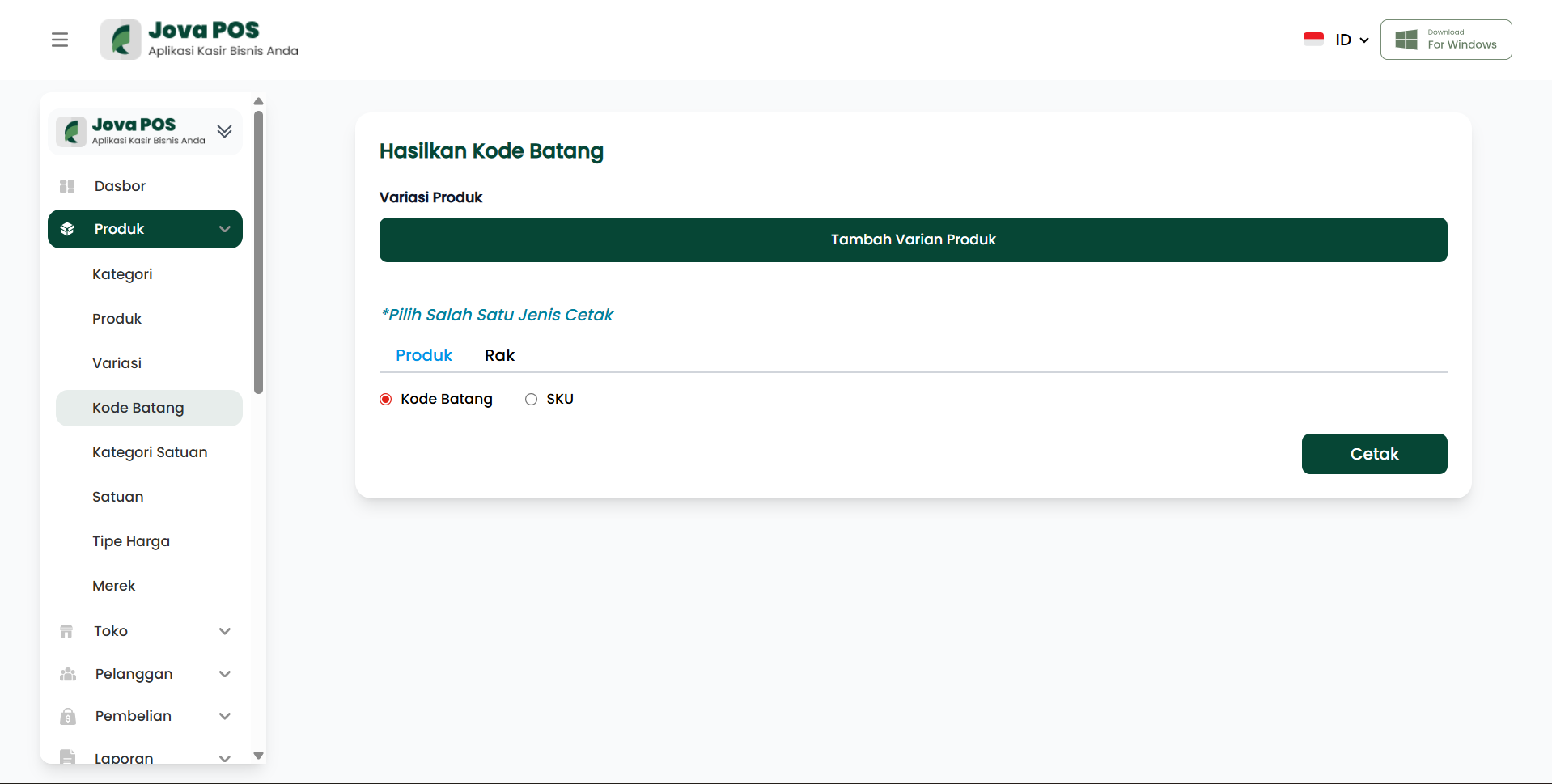Click the Toko store icon
1552x784 pixels.
(67, 631)
